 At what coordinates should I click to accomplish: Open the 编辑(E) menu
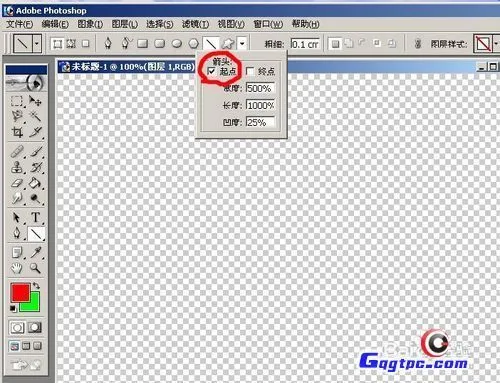[x=55, y=24]
